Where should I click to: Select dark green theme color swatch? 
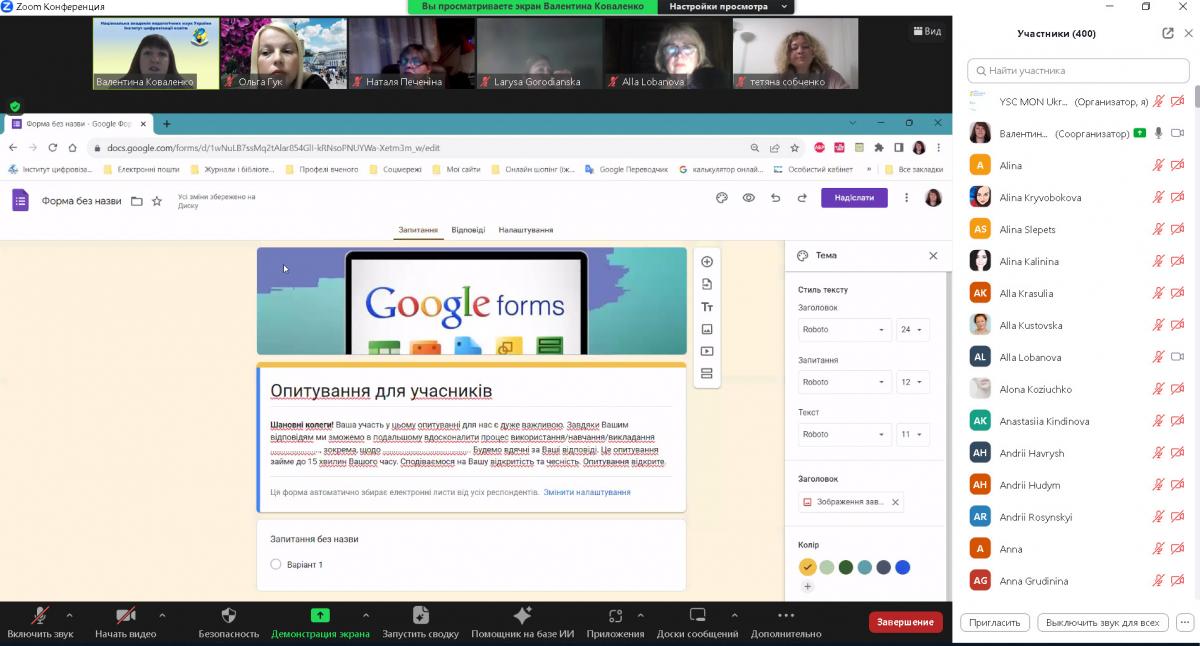coord(846,567)
